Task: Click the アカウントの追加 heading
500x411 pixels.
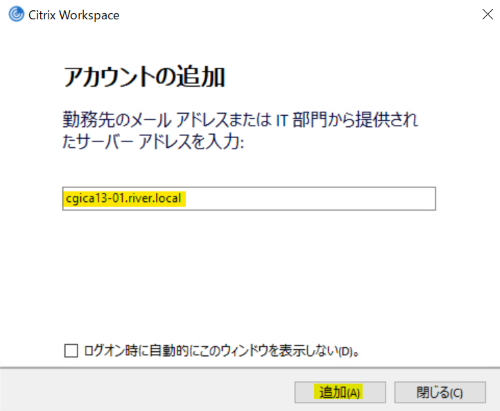Action: tap(144, 77)
